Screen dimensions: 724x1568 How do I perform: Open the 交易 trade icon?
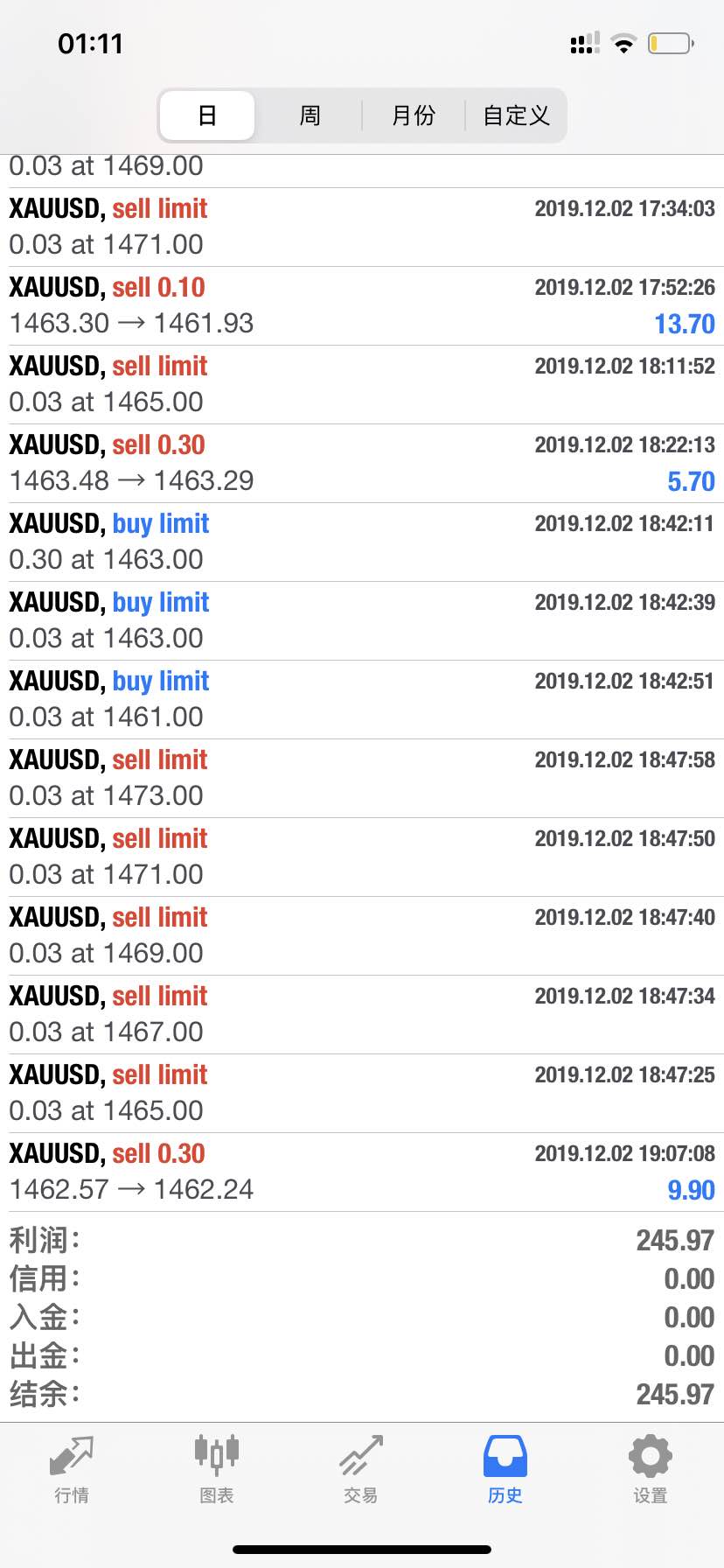[361, 1456]
